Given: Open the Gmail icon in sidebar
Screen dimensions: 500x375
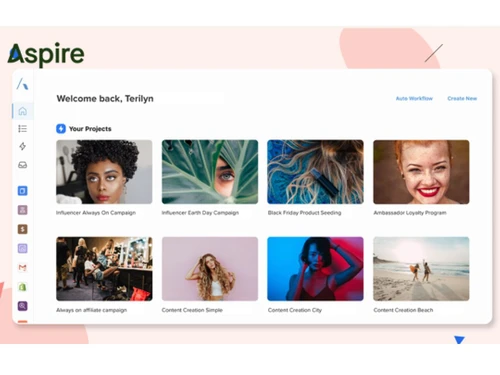Looking at the screenshot, I should point(23,268).
